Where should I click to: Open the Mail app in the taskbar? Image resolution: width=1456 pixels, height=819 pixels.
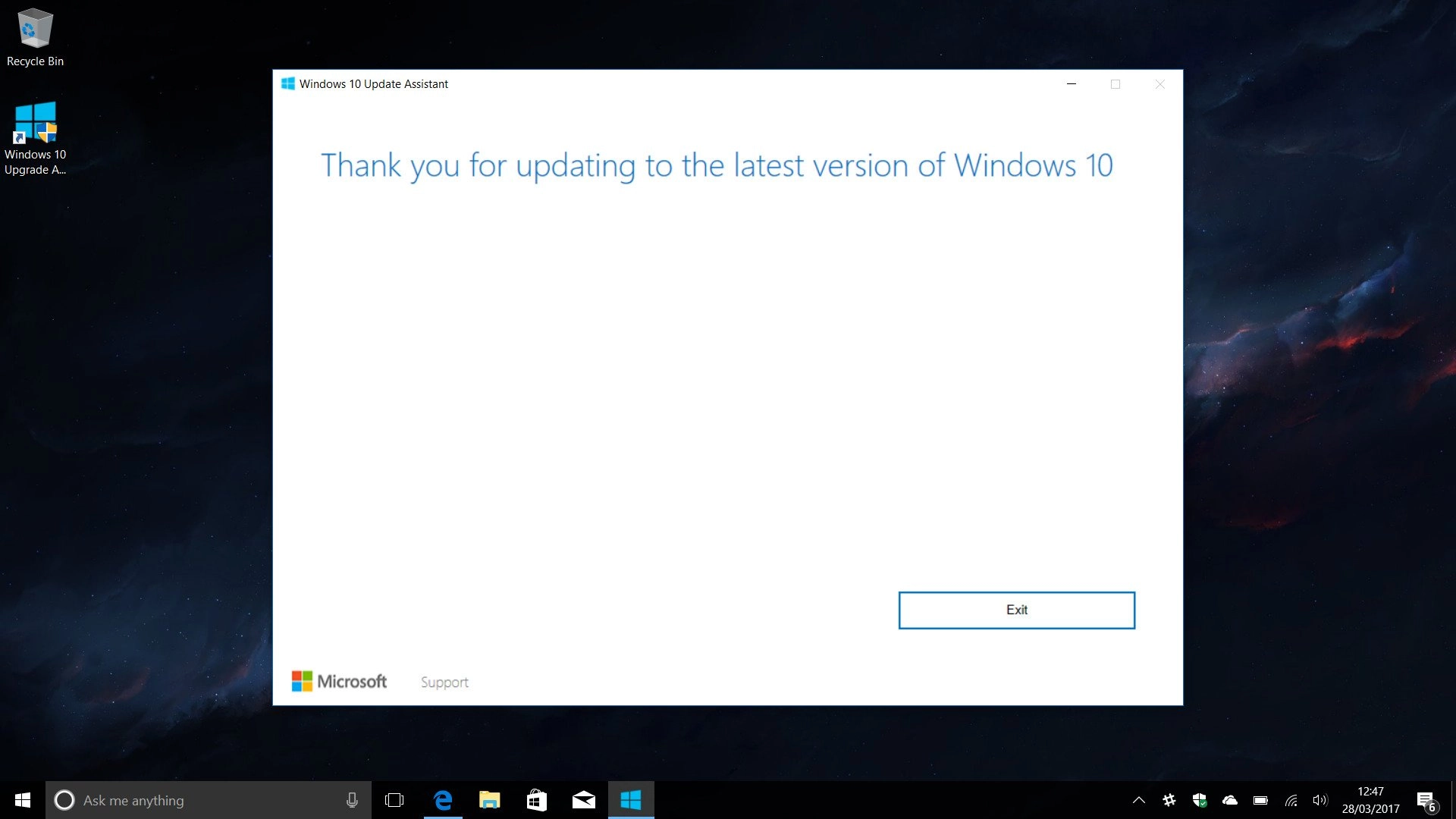pos(584,800)
